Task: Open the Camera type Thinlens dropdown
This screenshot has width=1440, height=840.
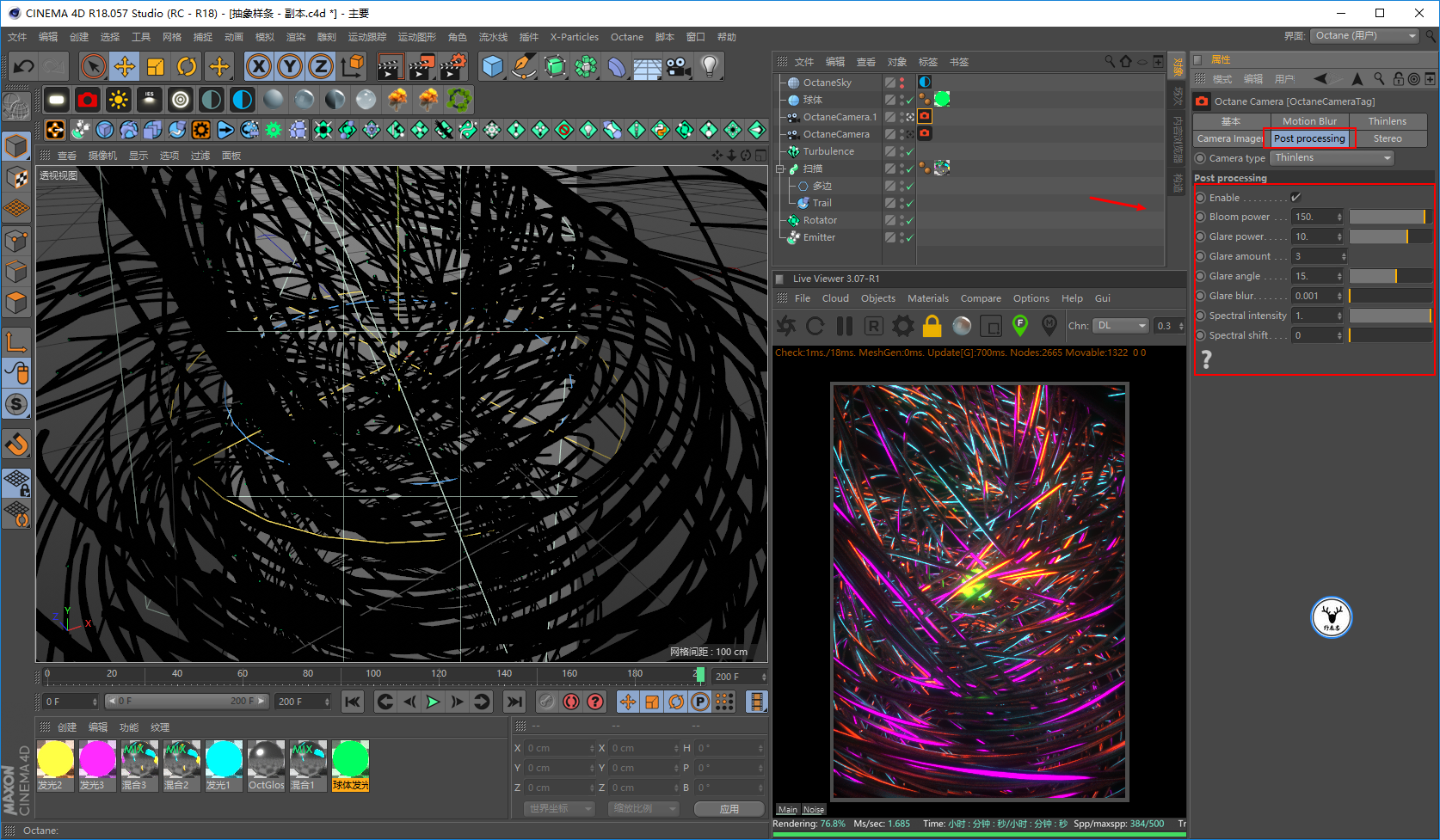Action: tap(1332, 158)
